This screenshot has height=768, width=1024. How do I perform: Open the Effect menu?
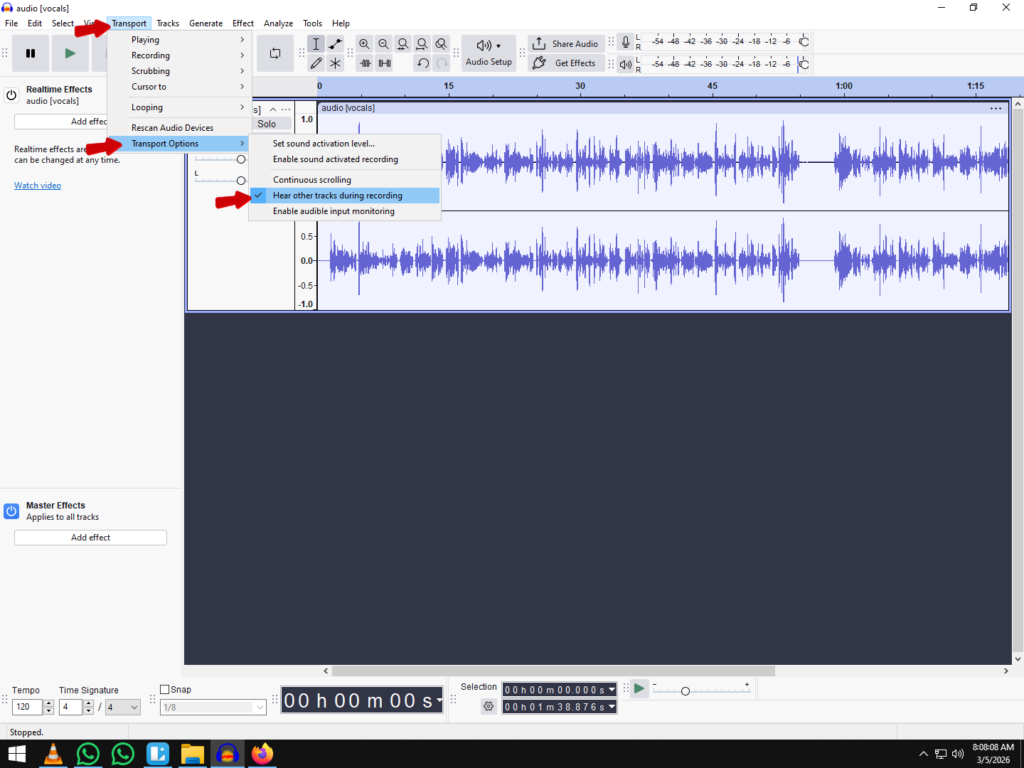[243, 23]
